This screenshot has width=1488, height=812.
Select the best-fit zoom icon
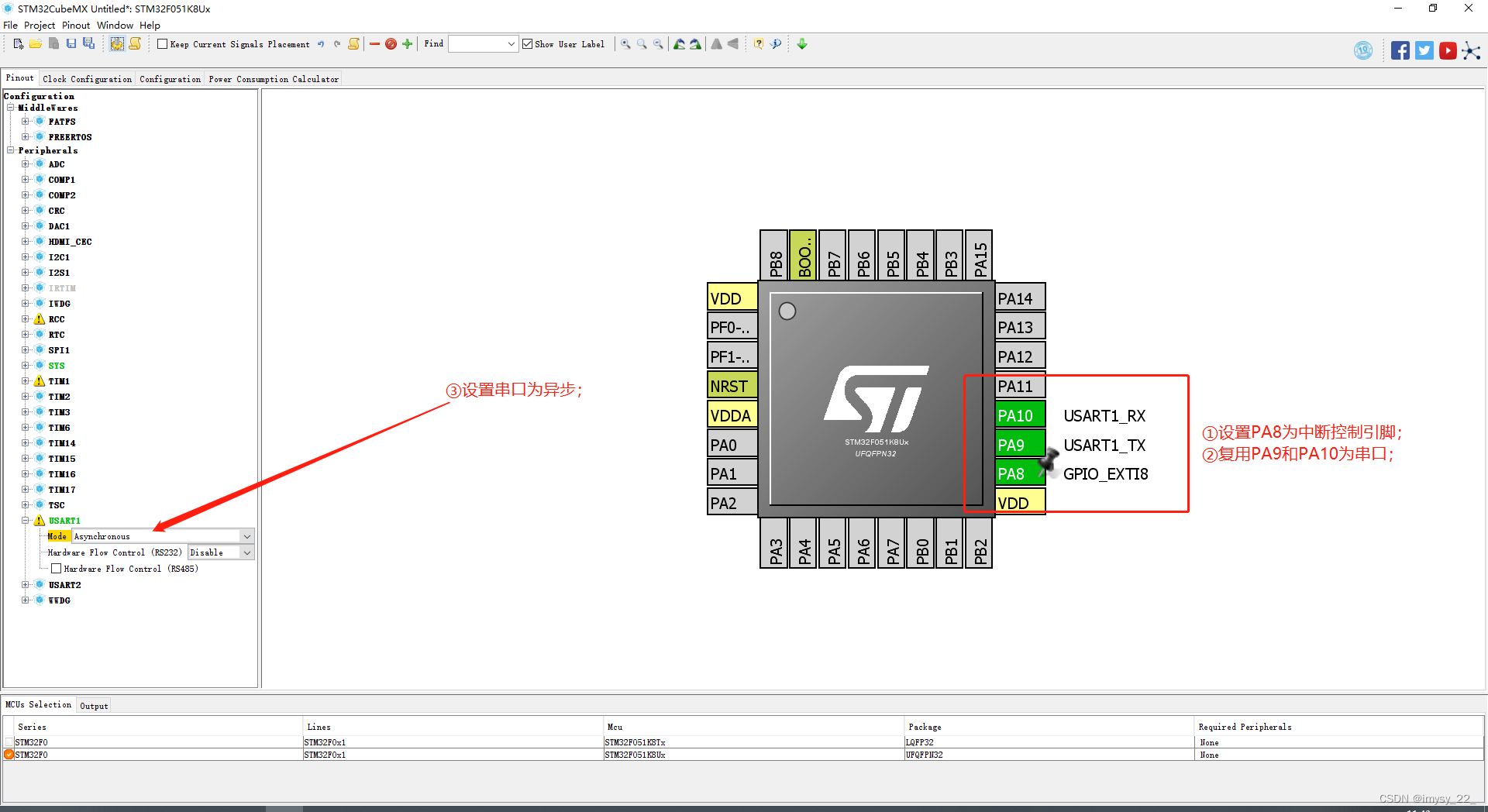click(642, 44)
